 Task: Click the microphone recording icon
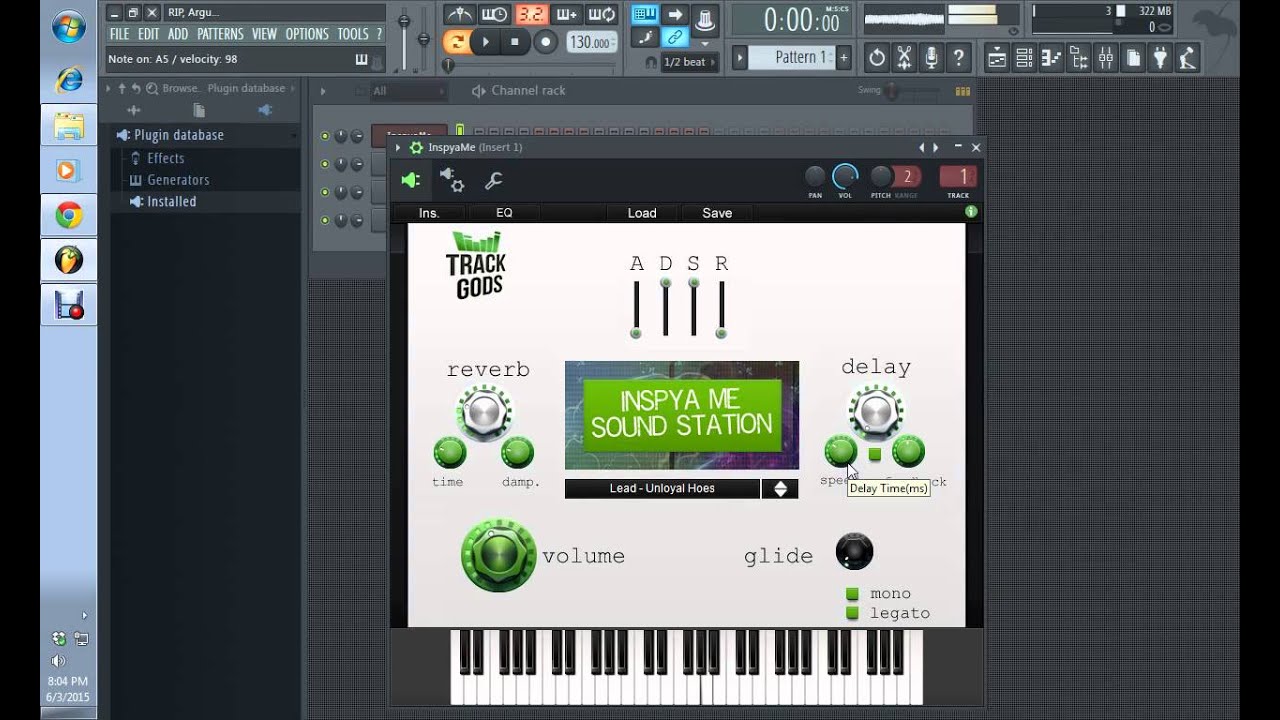click(x=931, y=57)
